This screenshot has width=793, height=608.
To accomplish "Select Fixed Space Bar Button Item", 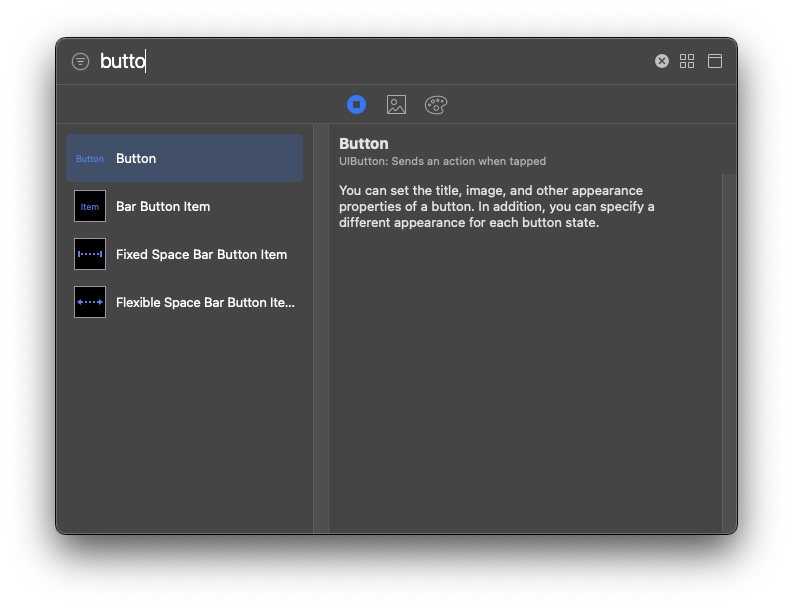I will coord(185,254).
